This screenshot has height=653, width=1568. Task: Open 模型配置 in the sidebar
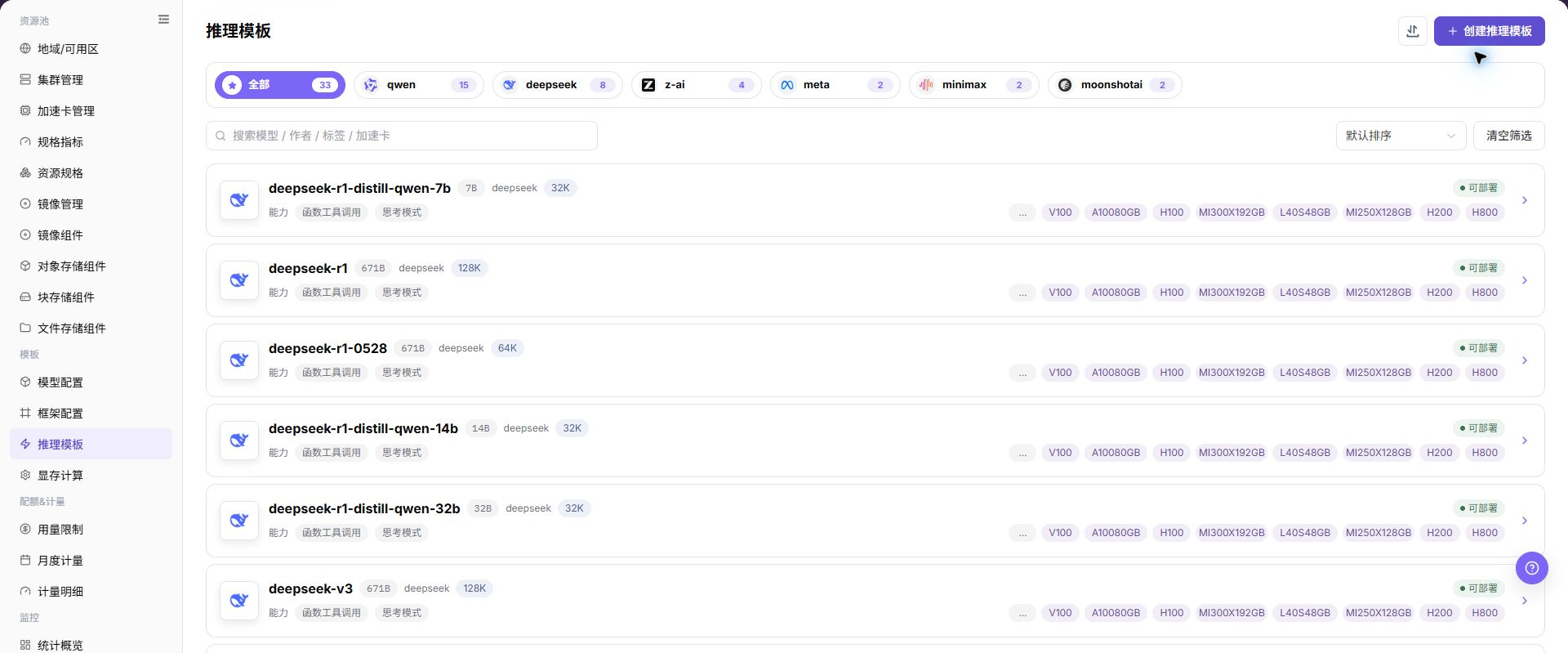pos(91,382)
